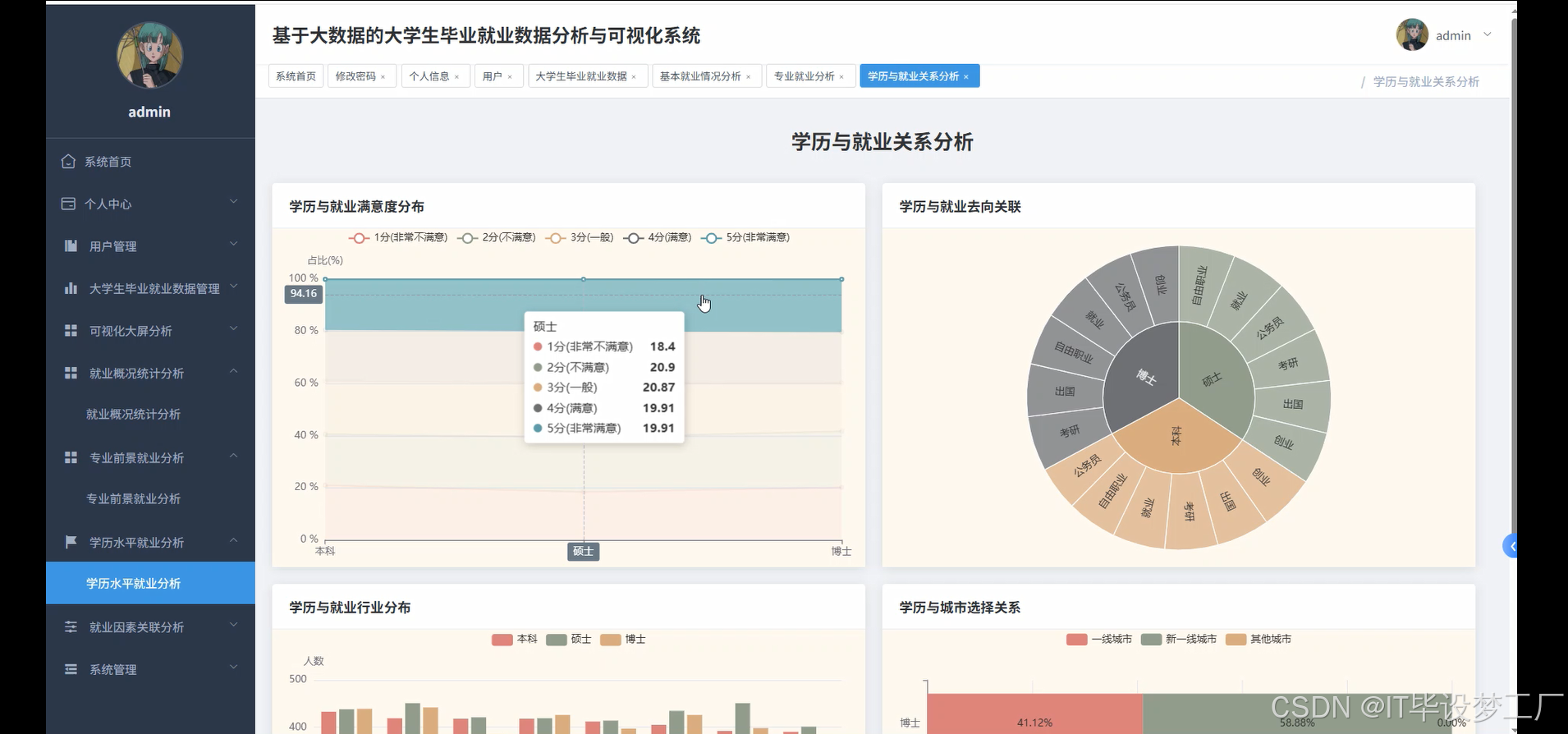1568x734 pixels.
Task: Expand the 个人中心 menu chevron
Action: tap(234, 201)
